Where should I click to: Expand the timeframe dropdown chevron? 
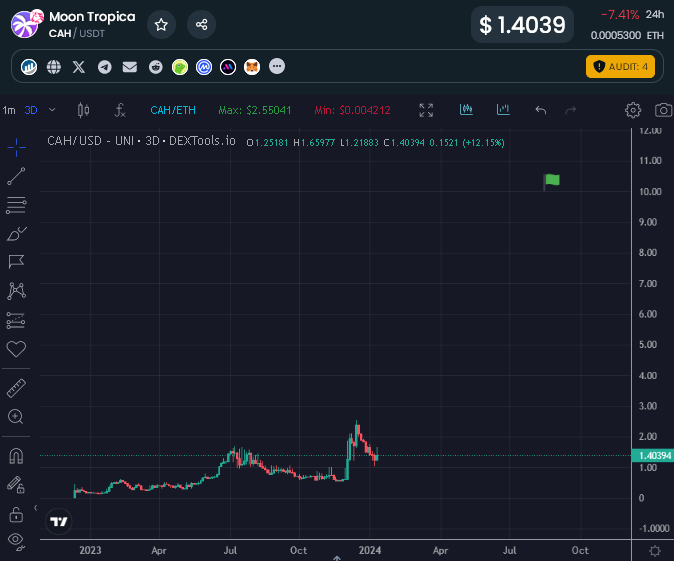tap(52, 110)
